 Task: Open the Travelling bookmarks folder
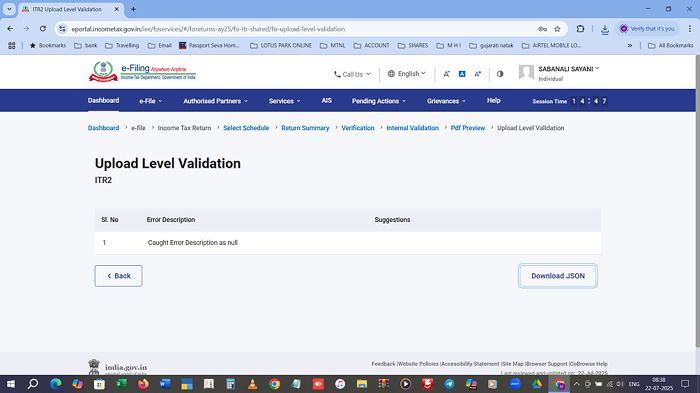click(122, 46)
